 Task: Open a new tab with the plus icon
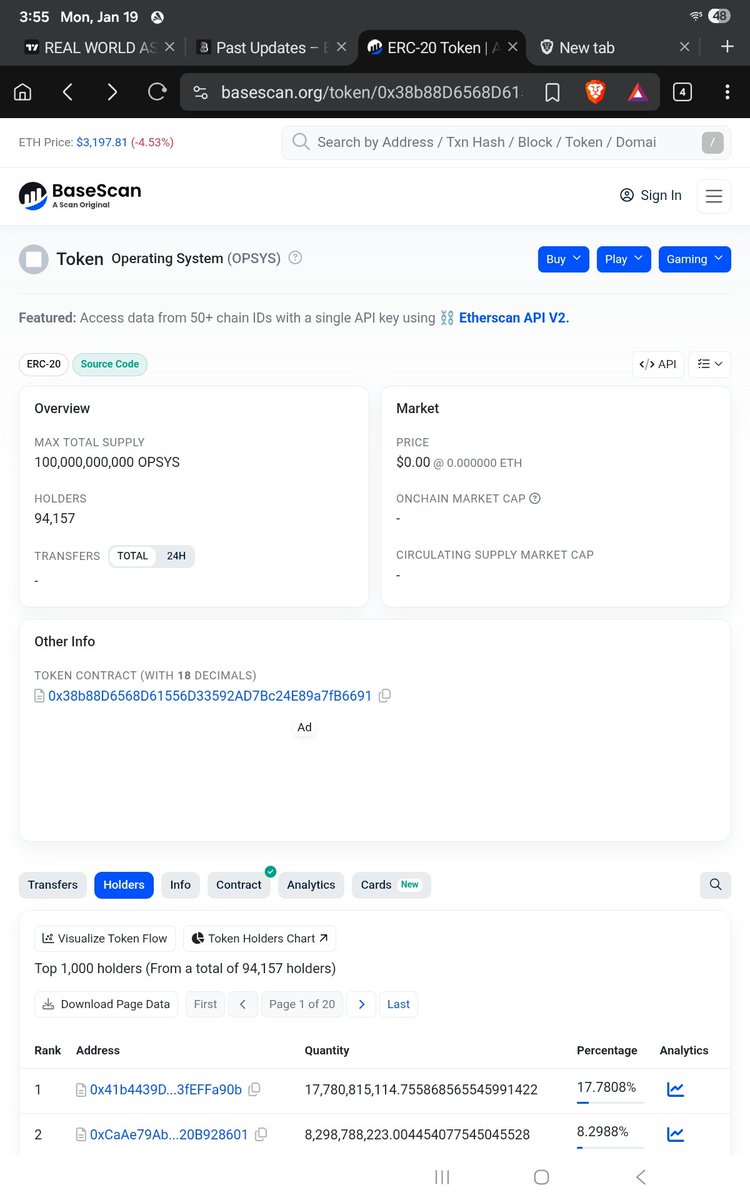(727, 47)
